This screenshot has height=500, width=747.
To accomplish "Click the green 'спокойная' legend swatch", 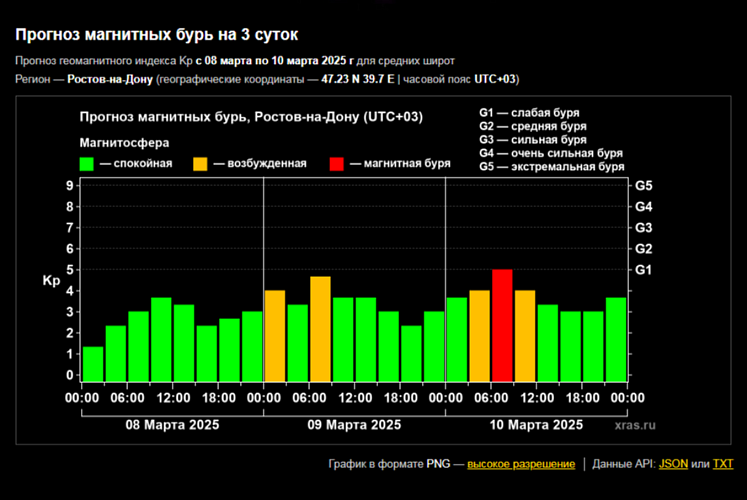I will point(87,163).
